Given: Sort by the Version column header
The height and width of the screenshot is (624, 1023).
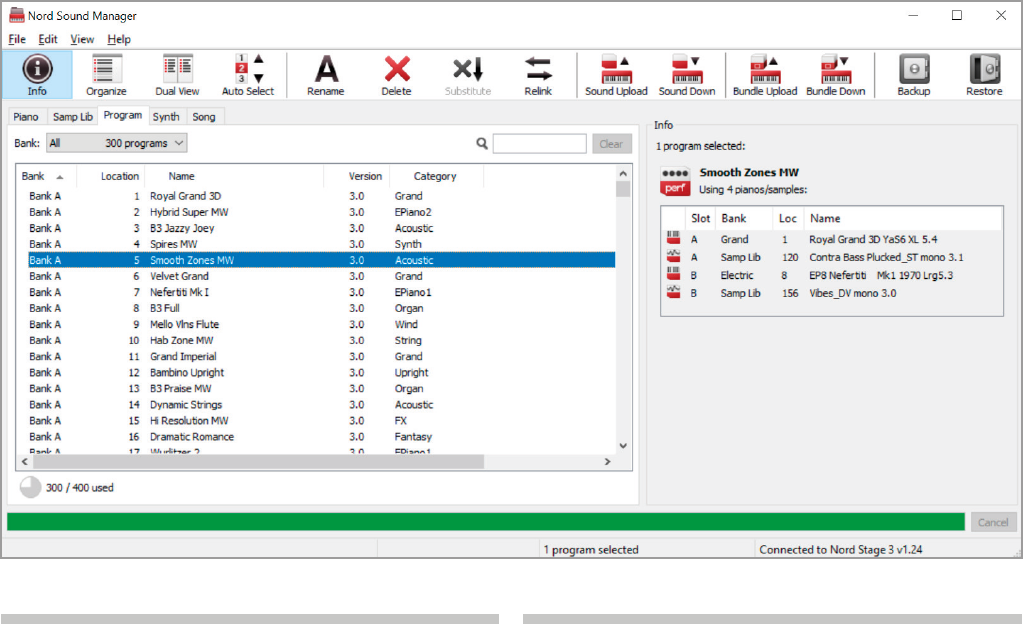Looking at the screenshot, I should tap(357, 176).
